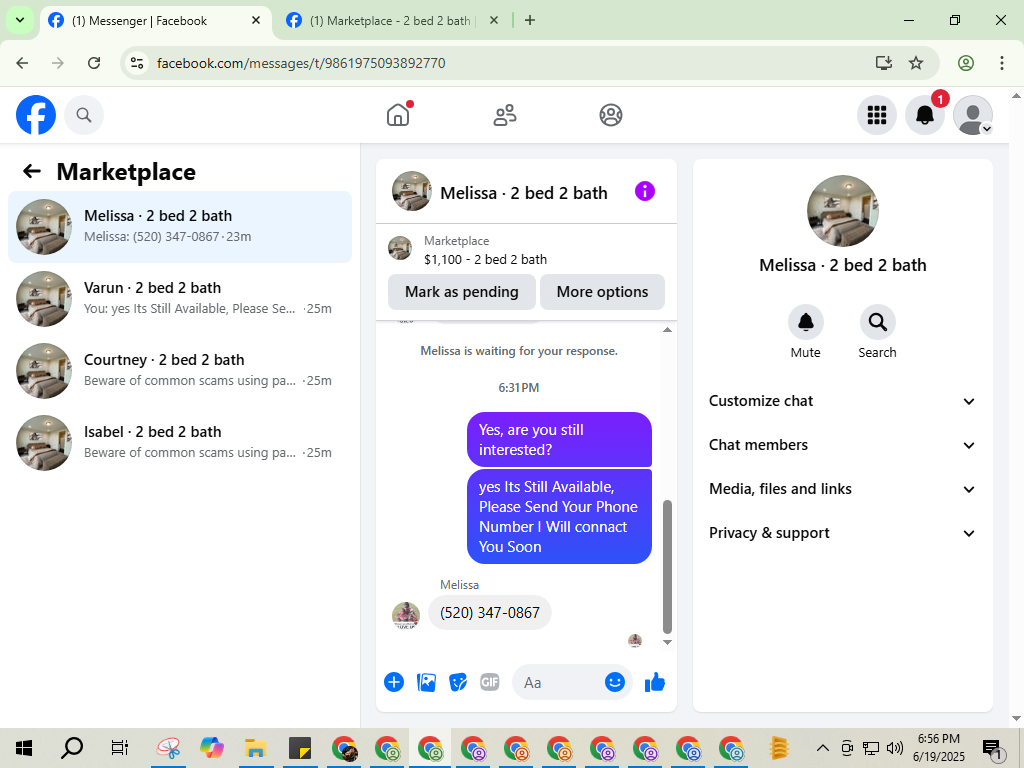Open the Facebook menu grid icon
Viewport: 1024px width, 768px height.
pyautogui.click(x=876, y=115)
